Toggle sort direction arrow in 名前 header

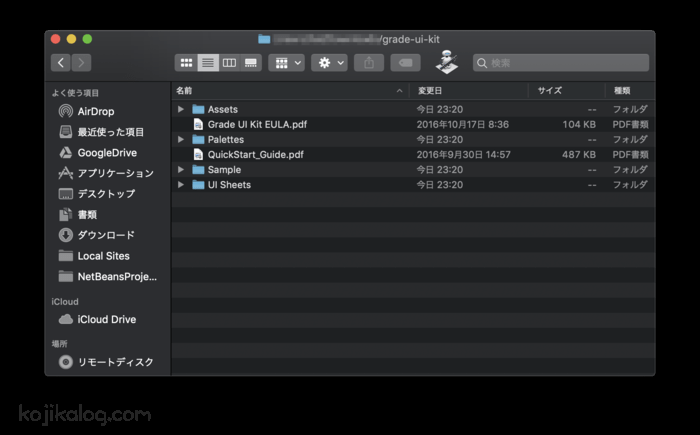[x=400, y=91]
